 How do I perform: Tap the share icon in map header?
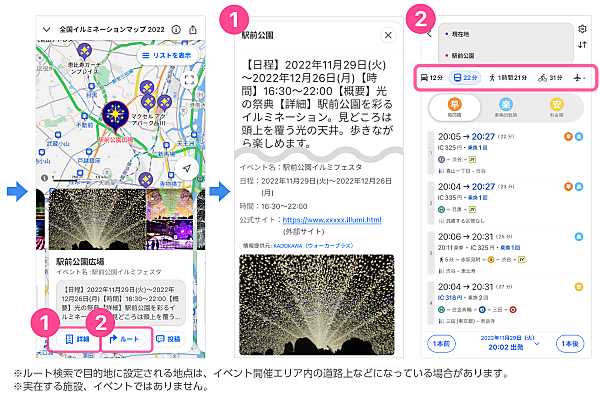coord(193,29)
